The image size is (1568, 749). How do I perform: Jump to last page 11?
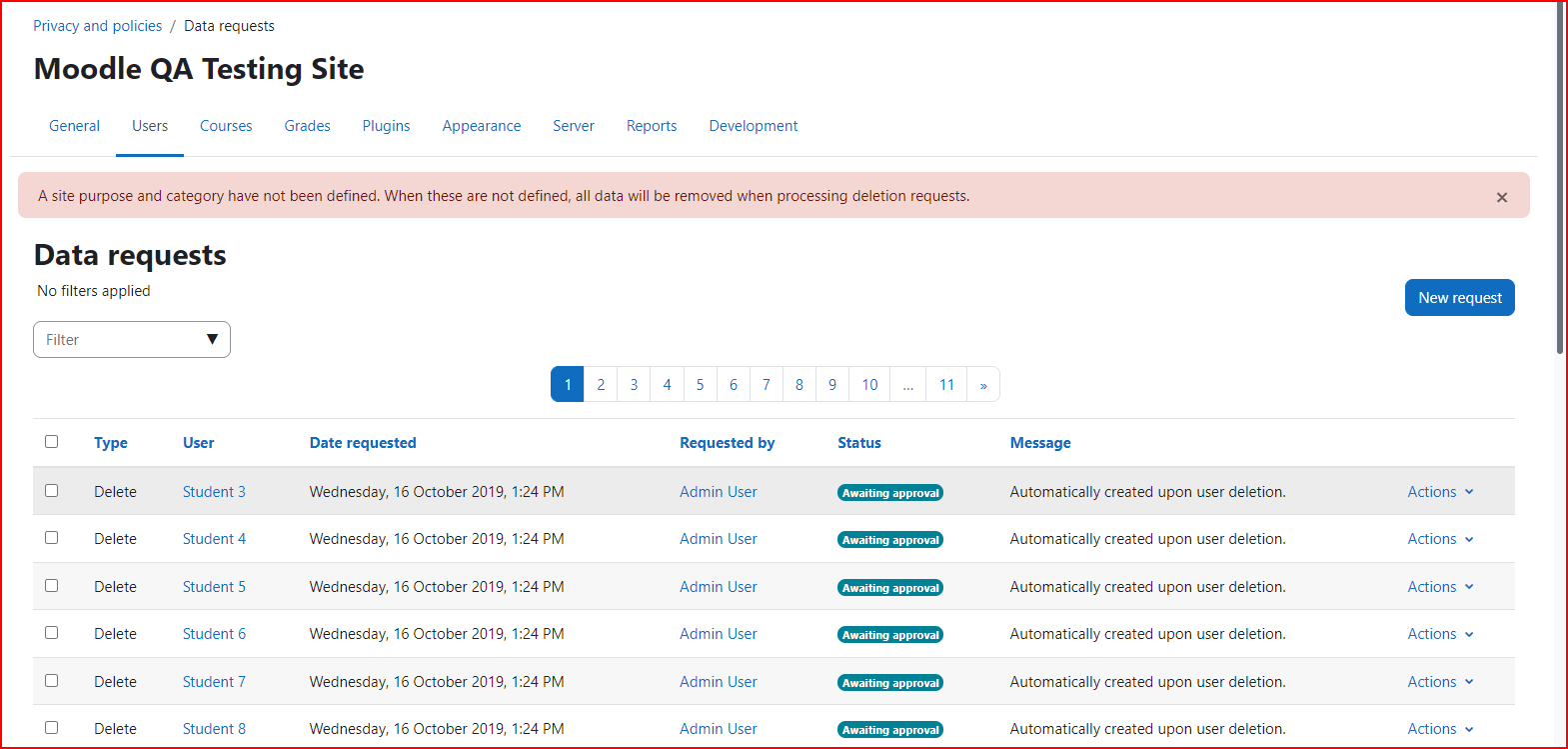(946, 385)
